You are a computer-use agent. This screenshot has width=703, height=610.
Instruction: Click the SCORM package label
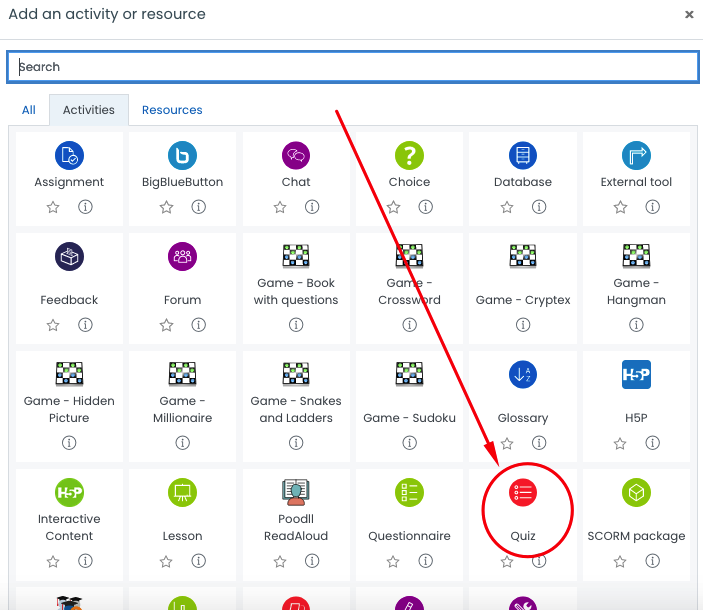[636, 536]
